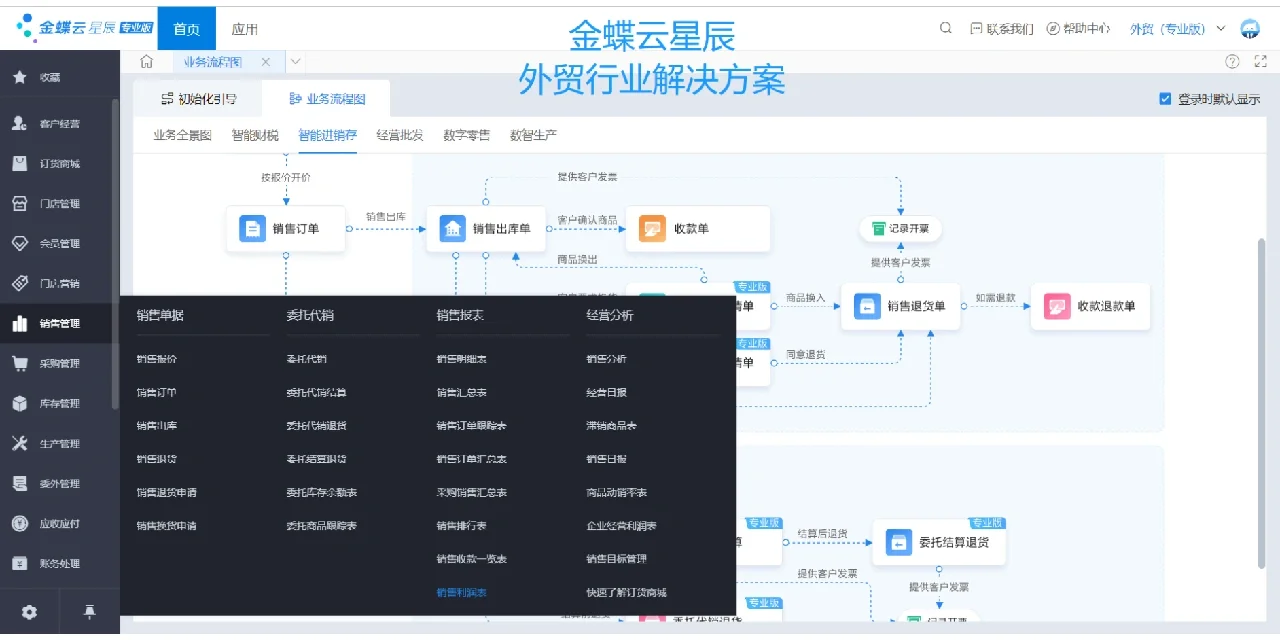
Task: Open the chevron next to the 业务流程图 tab
Action: point(294,60)
